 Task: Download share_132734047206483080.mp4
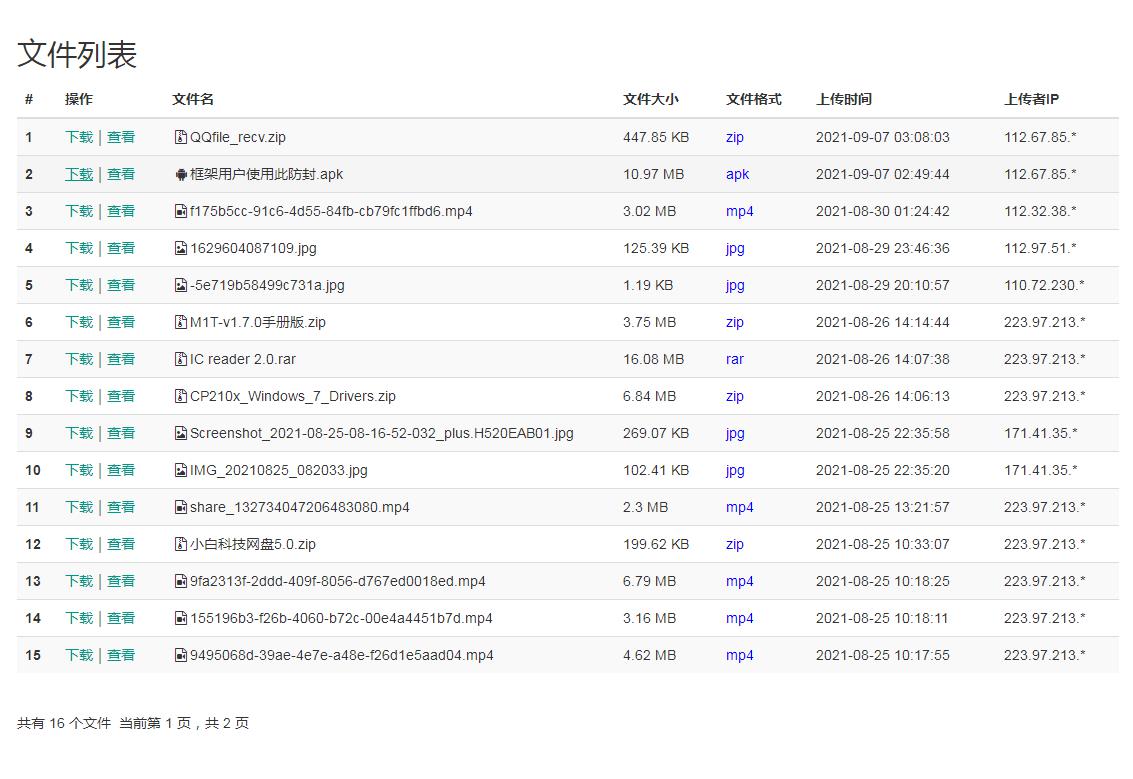click(79, 507)
